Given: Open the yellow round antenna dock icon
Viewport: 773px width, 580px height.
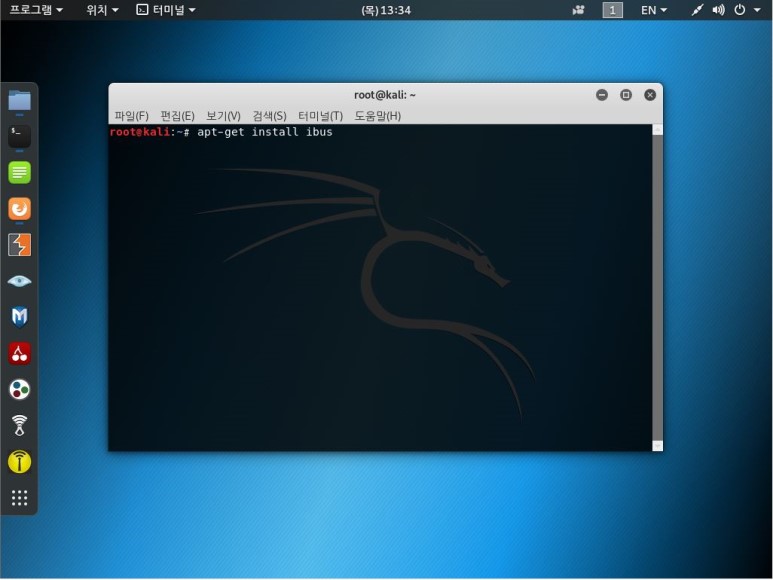Looking at the screenshot, I should [20, 462].
